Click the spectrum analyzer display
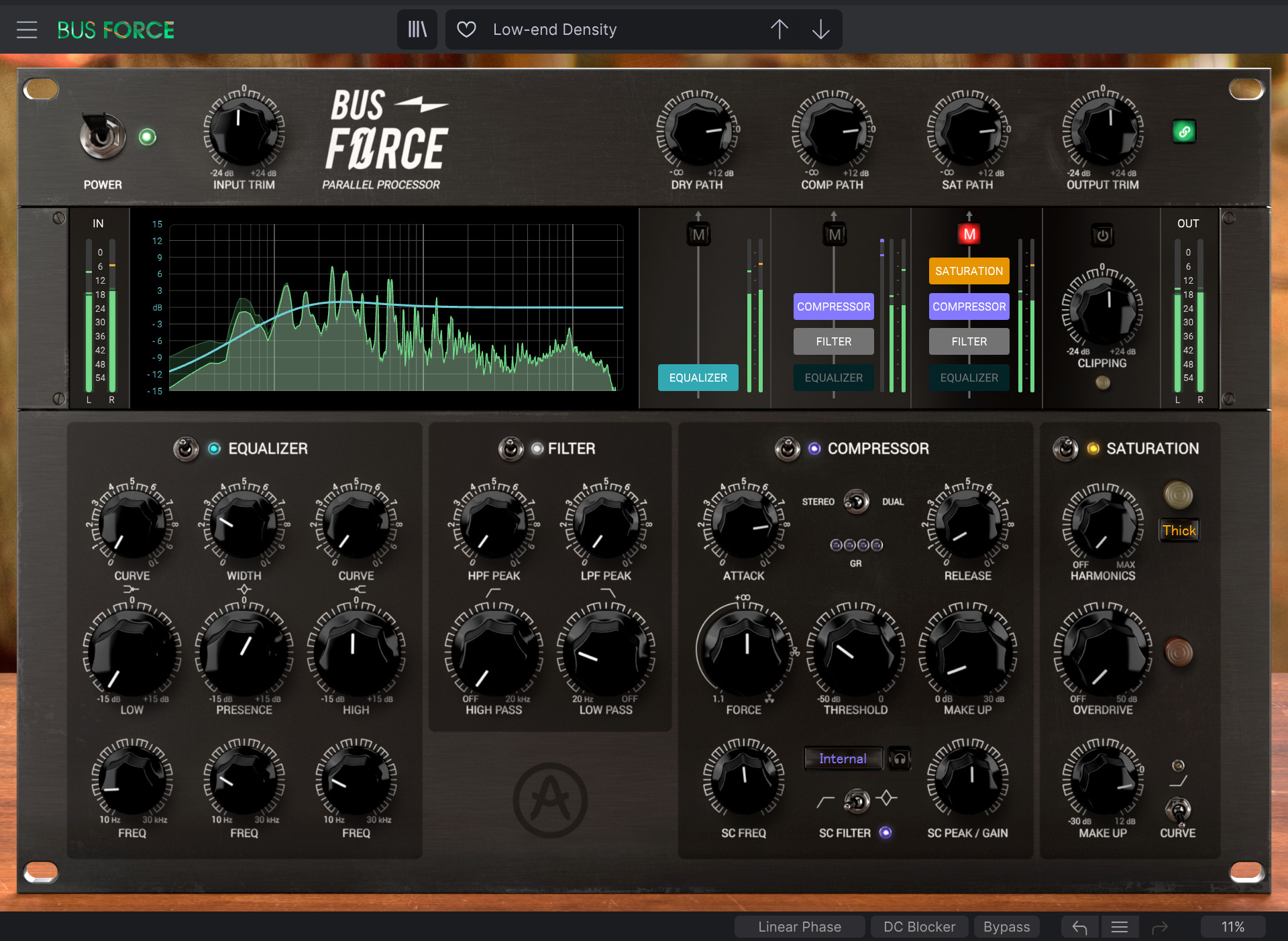The height and width of the screenshot is (941, 1288). [396, 307]
